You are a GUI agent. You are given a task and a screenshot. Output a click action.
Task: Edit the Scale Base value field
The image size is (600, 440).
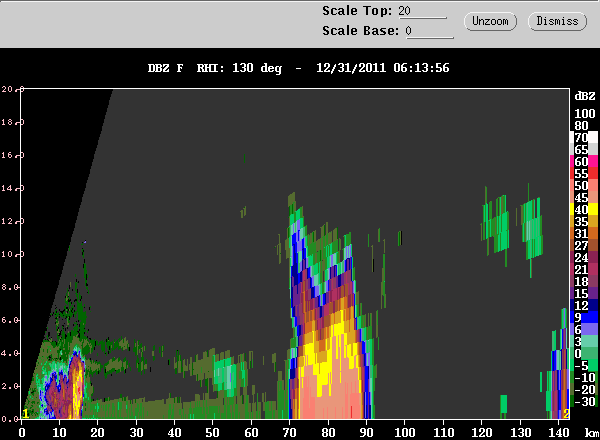click(x=429, y=31)
